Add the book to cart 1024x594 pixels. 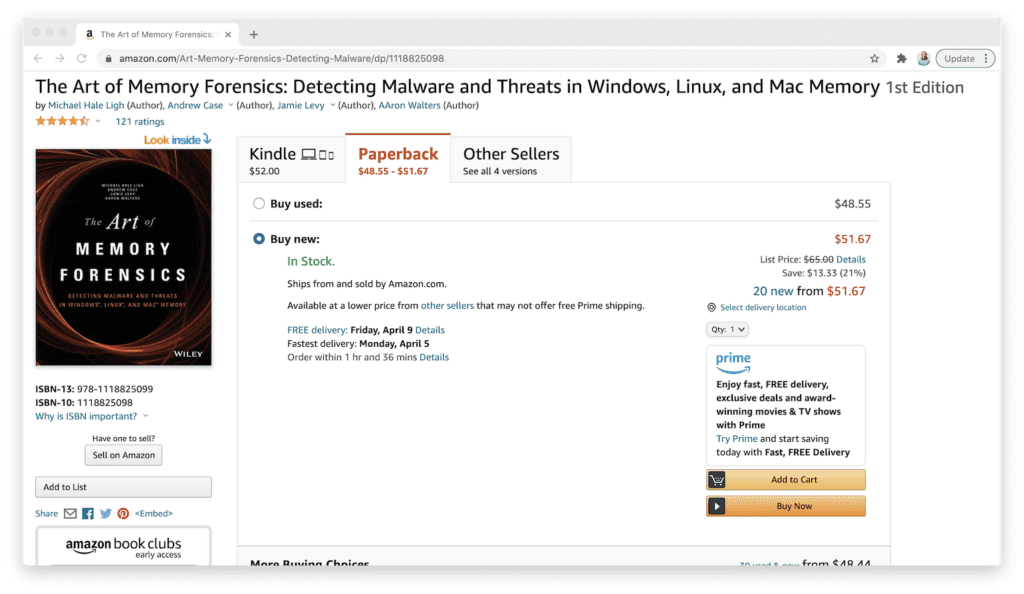(x=786, y=480)
